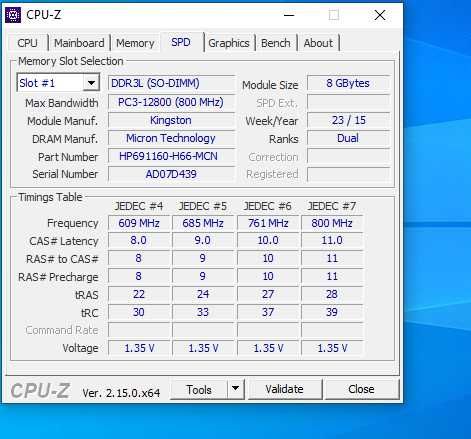Image resolution: width=471 pixels, height=439 pixels.
Task: Click the empty Registered field
Action: 348,174
